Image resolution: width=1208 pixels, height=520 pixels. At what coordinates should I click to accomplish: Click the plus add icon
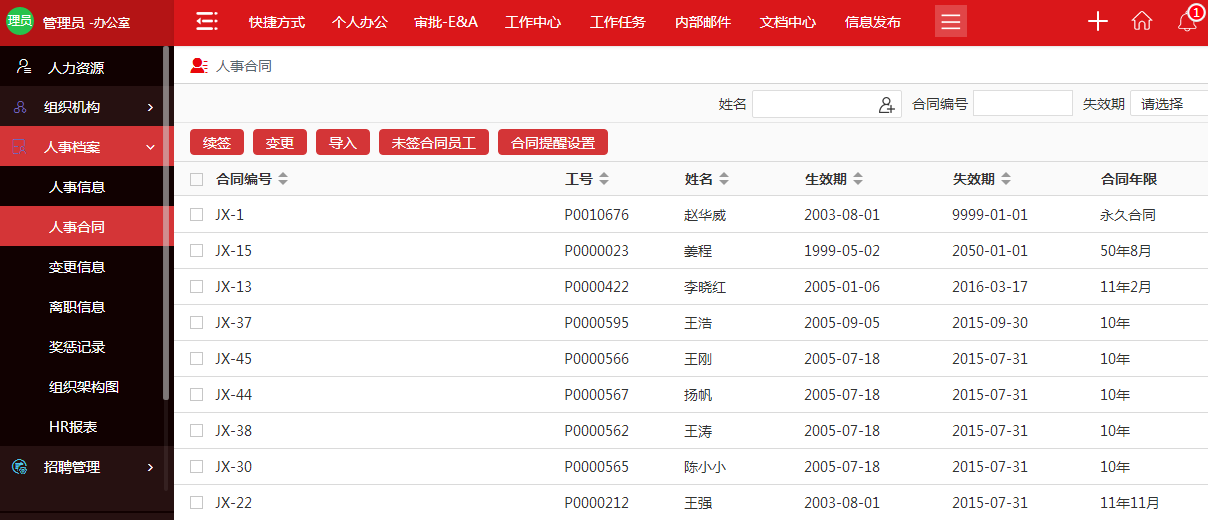[x=1098, y=22]
